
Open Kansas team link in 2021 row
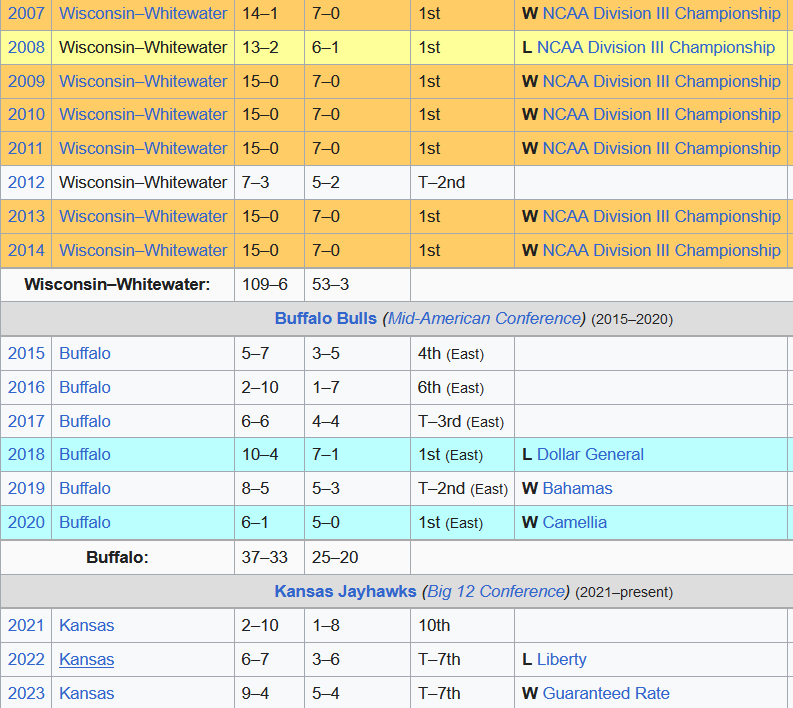[x=86, y=625]
